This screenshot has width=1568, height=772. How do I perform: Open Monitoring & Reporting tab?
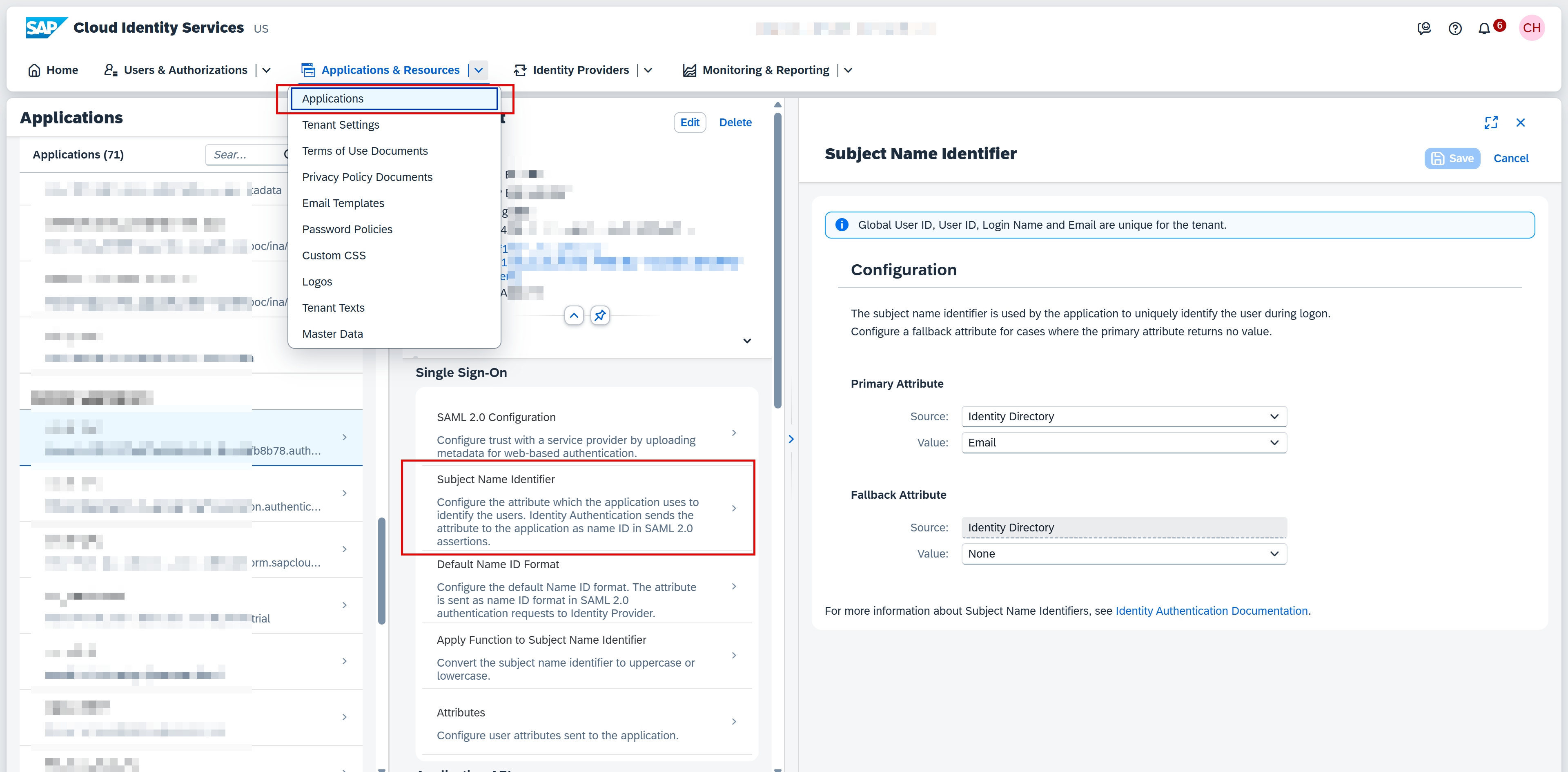(756, 70)
